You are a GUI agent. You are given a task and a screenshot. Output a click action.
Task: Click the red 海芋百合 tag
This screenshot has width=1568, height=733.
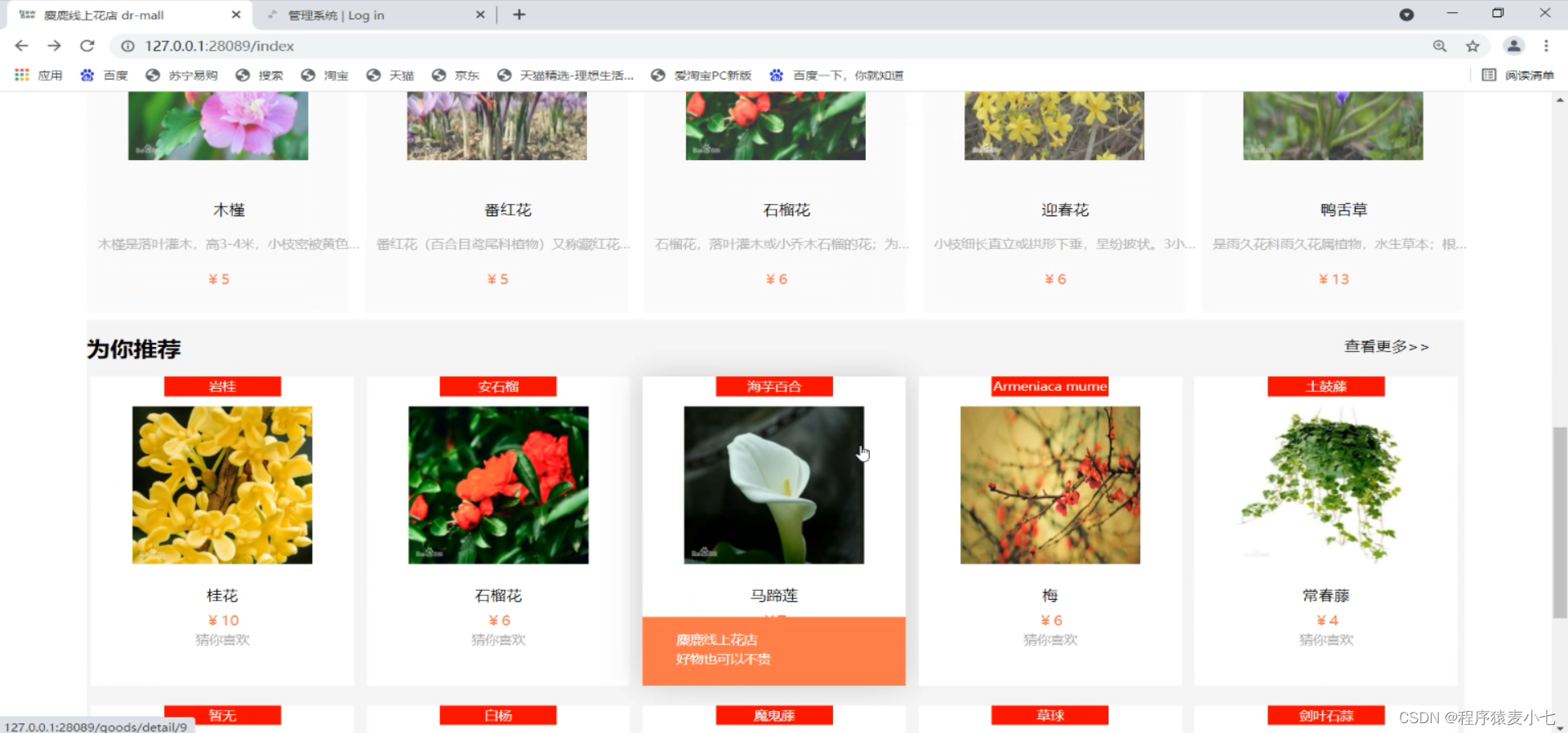774,386
